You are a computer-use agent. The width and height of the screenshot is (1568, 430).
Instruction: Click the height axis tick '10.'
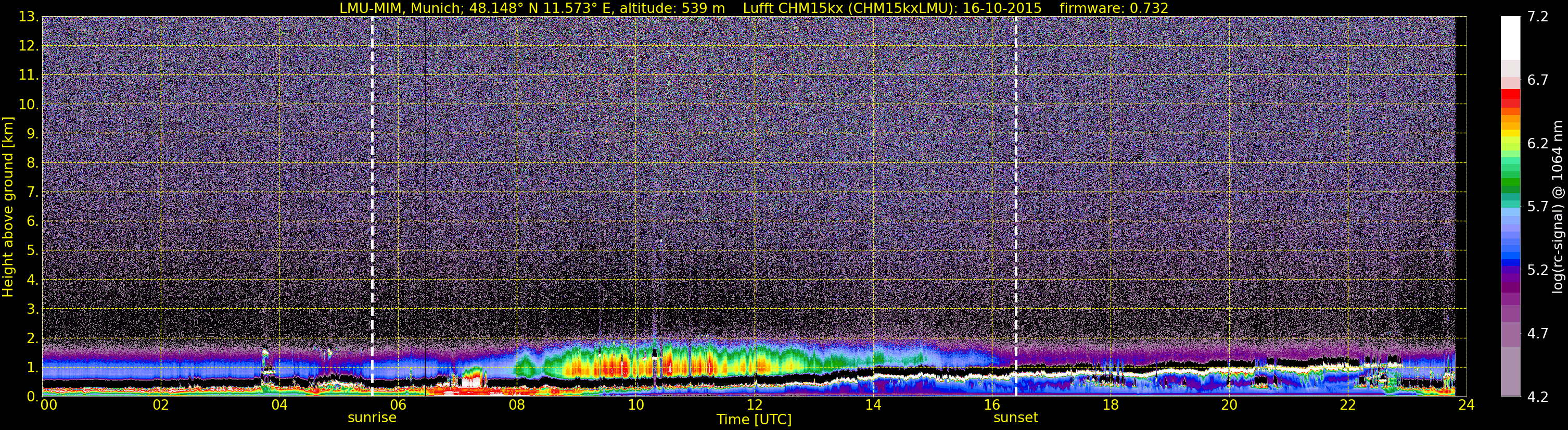click(x=29, y=105)
